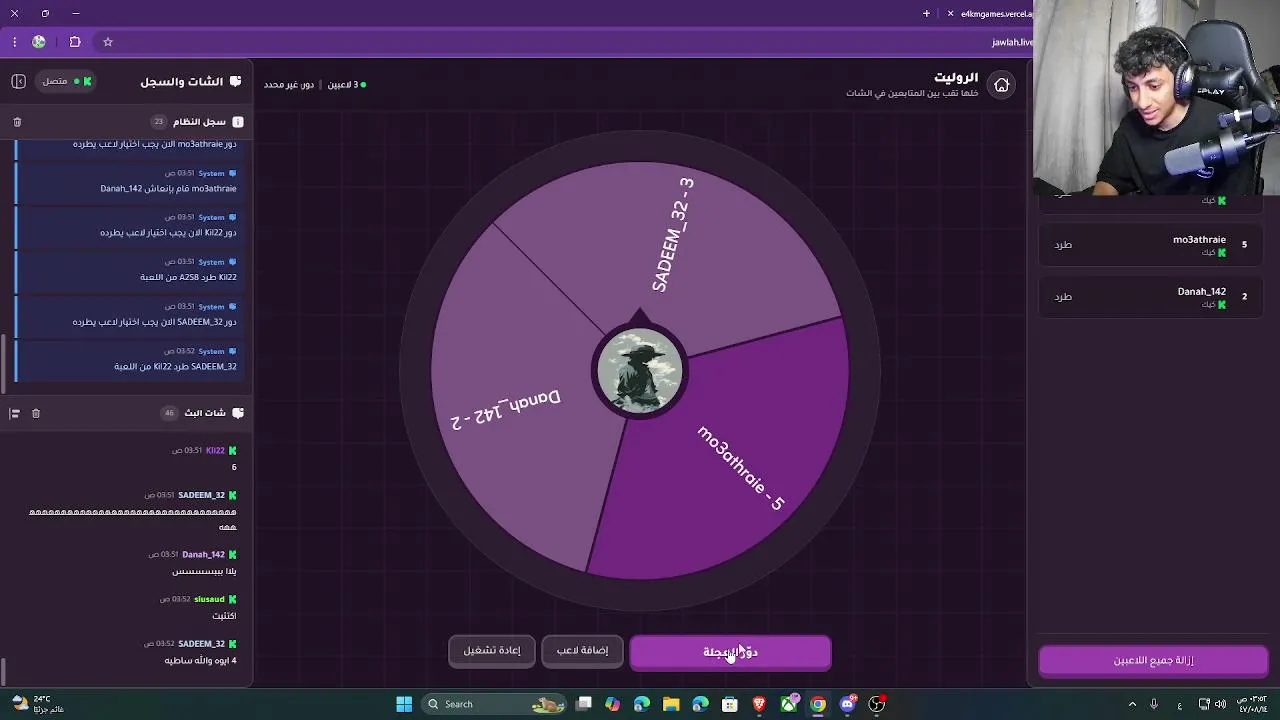1280x720 pixels.
Task: Click log entry SADEEM_32 طرد Kil22
Action: pyautogui.click(x=127, y=359)
